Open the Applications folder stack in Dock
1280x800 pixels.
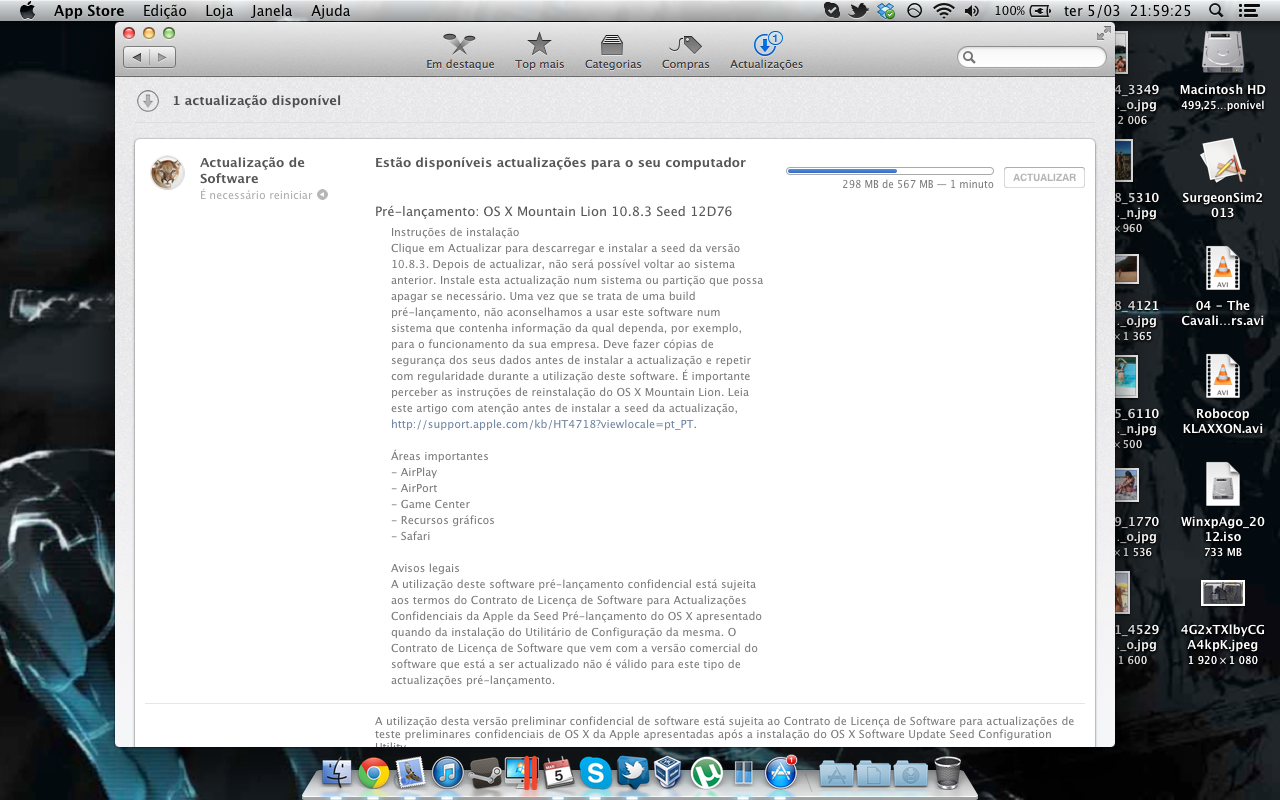tap(836, 773)
